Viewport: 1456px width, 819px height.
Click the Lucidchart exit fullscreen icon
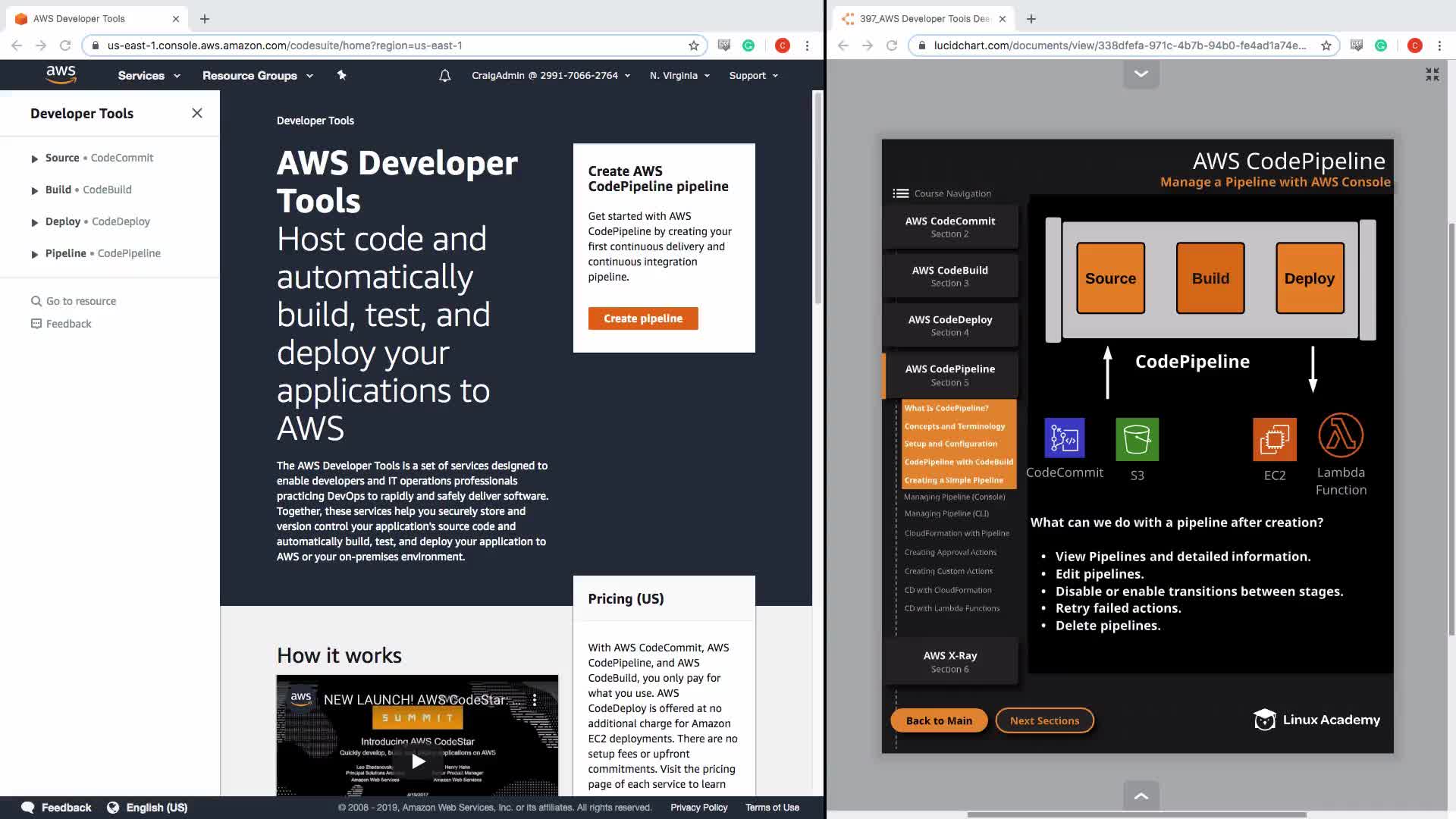tap(1432, 74)
